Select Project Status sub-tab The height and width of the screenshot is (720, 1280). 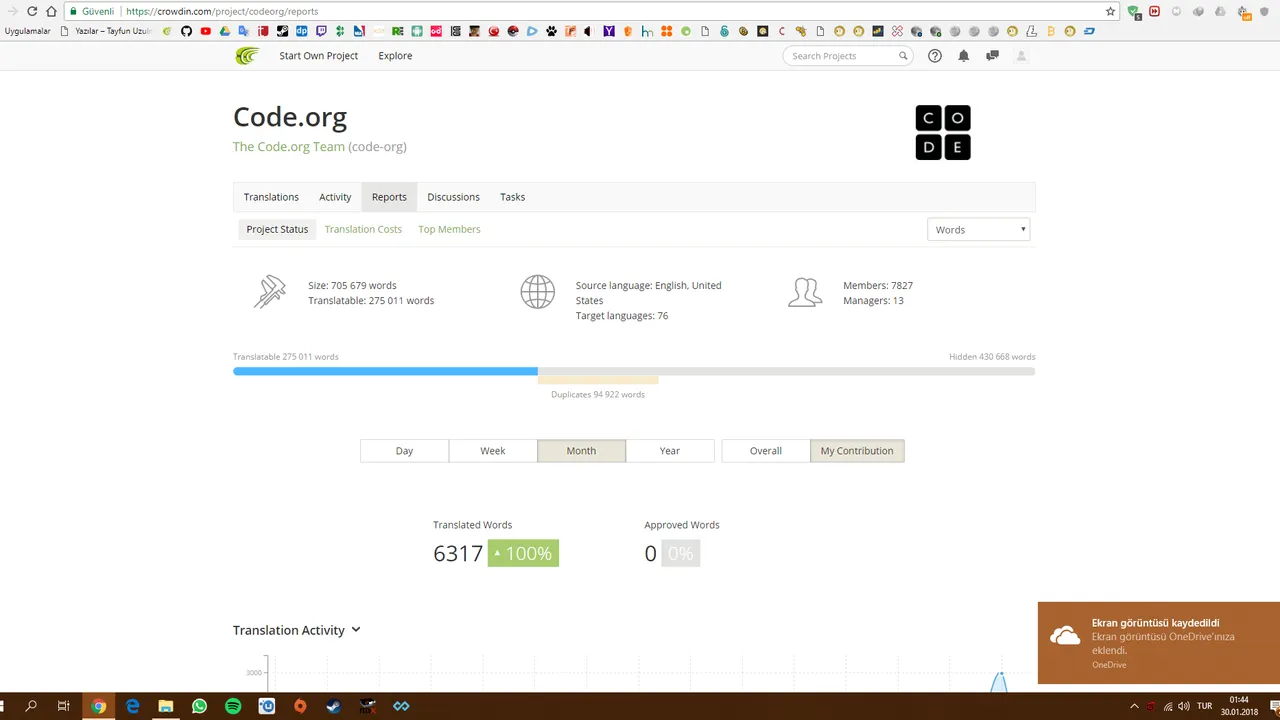click(x=277, y=229)
